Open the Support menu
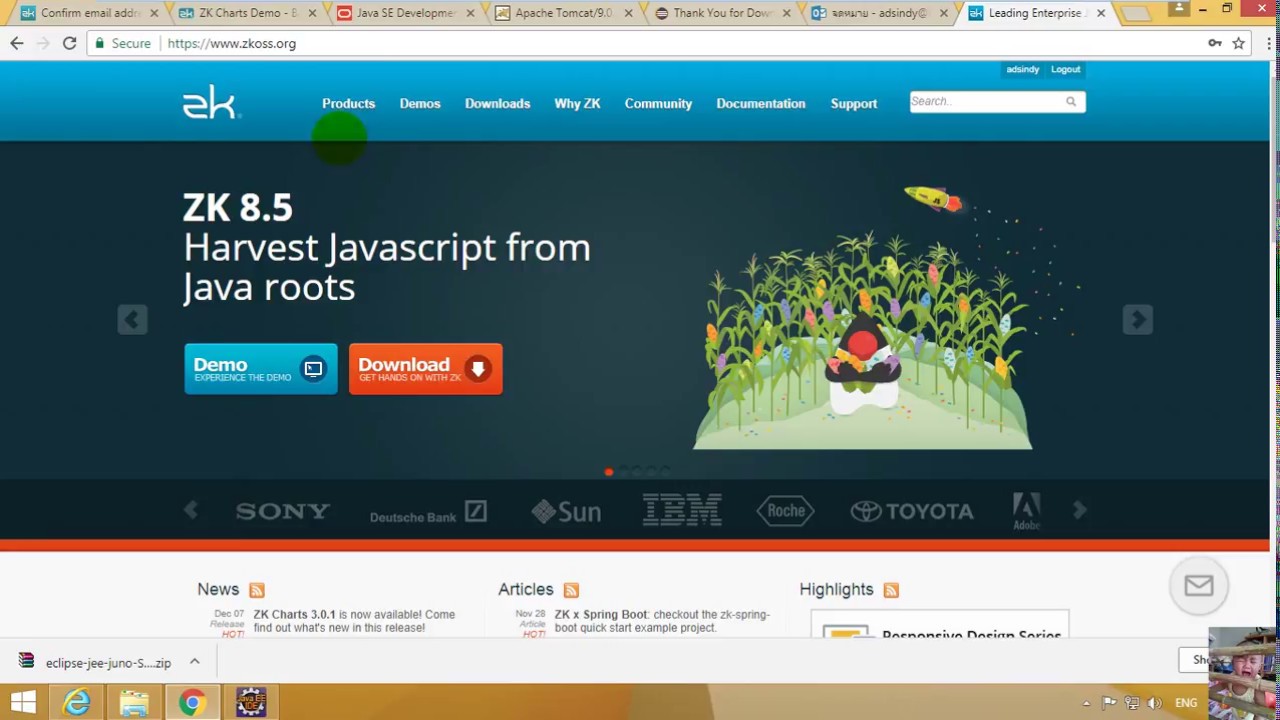Image resolution: width=1280 pixels, height=720 pixels. (853, 103)
